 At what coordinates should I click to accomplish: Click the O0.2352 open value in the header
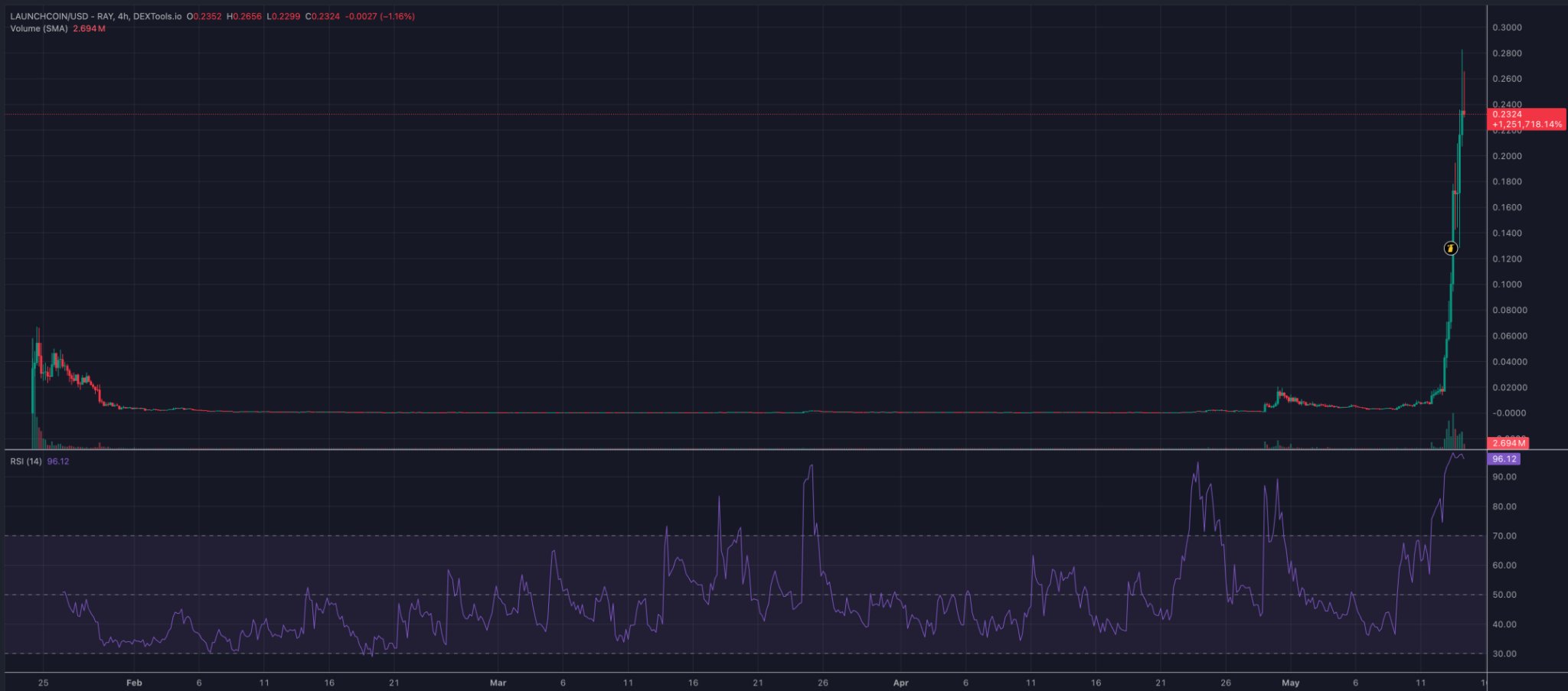[x=204, y=16]
